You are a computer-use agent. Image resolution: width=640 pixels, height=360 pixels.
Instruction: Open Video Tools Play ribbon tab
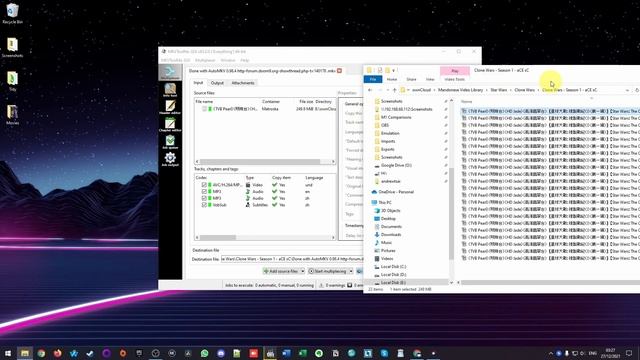pos(455,71)
